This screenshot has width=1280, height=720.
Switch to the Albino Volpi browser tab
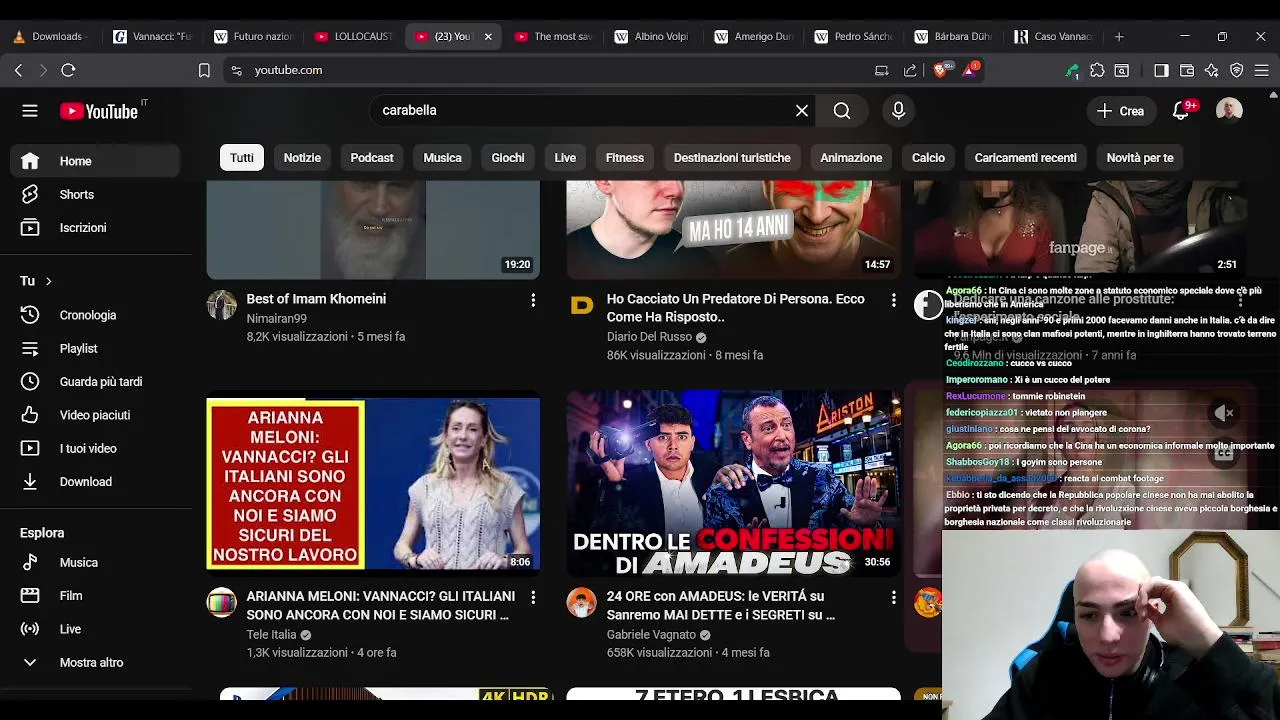[653, 36]
